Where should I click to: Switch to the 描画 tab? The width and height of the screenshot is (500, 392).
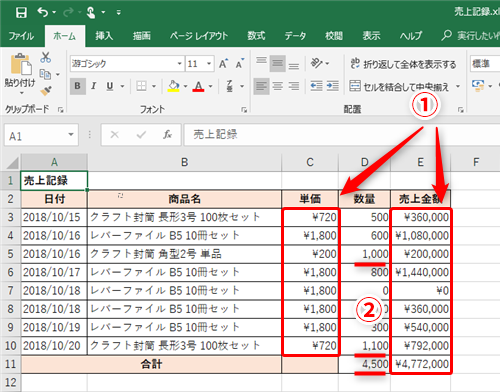[x=142, y=36]
